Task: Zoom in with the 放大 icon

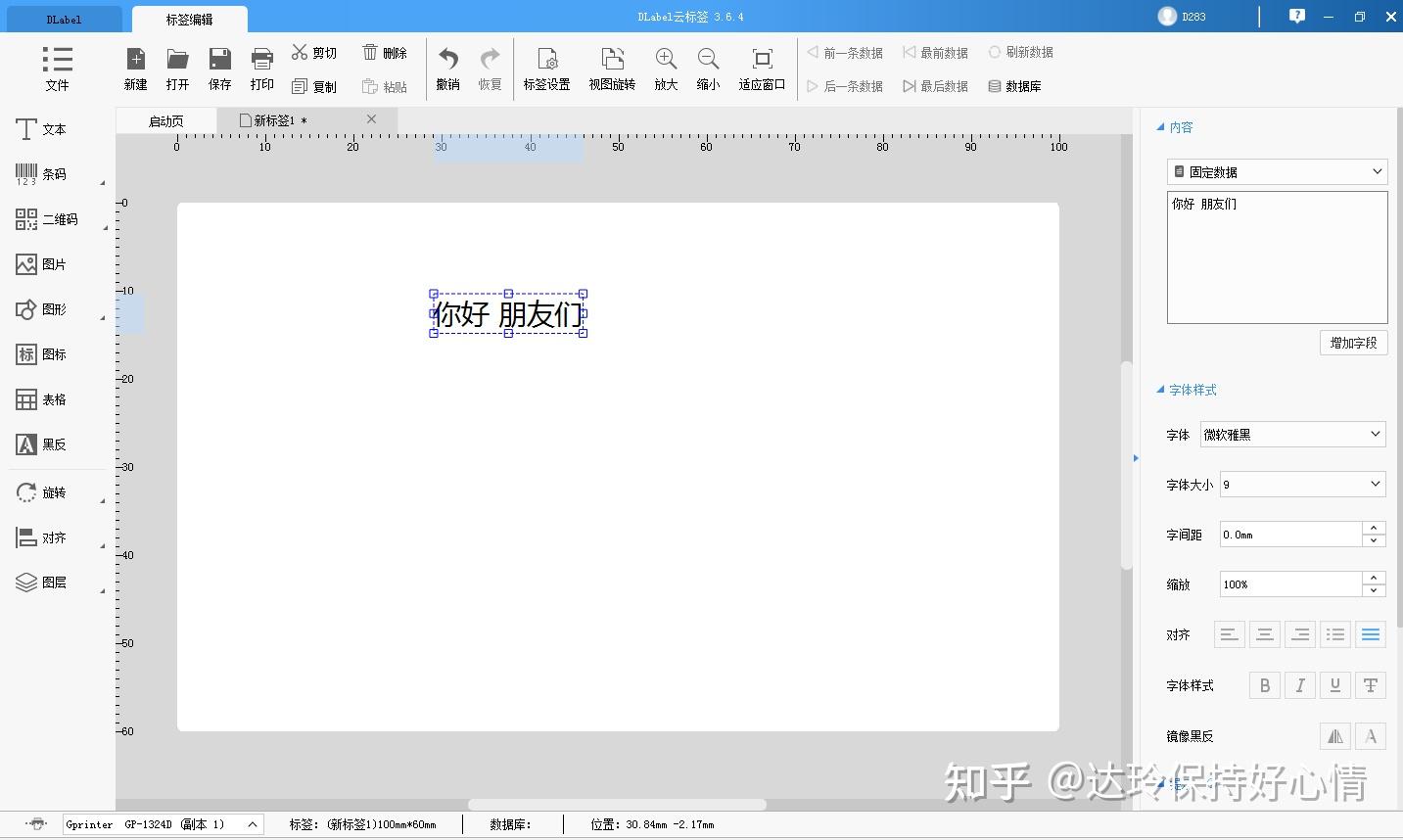Action: 665,69
